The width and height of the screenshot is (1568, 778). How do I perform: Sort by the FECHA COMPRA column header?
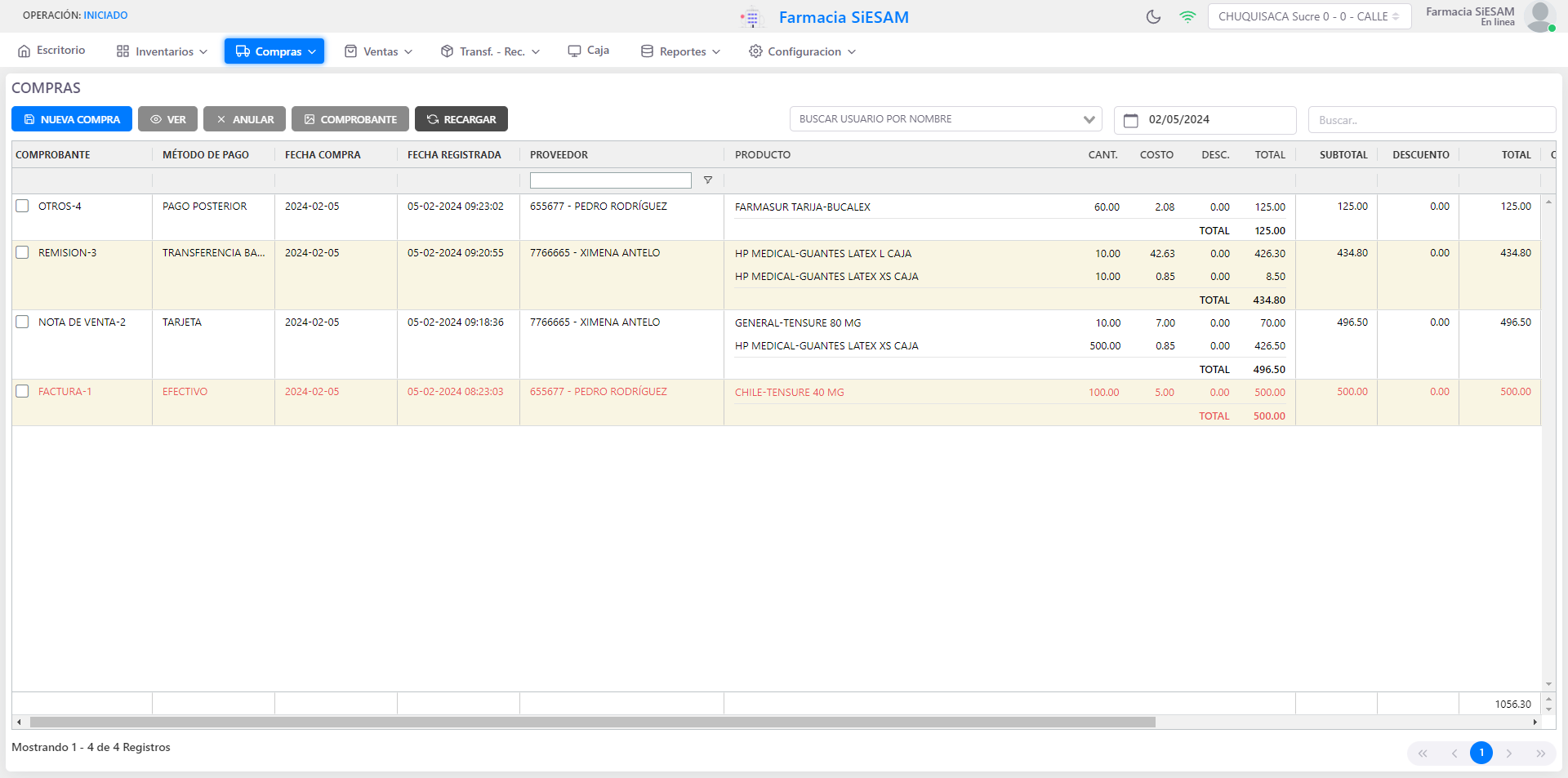click(x=323, y=155)
